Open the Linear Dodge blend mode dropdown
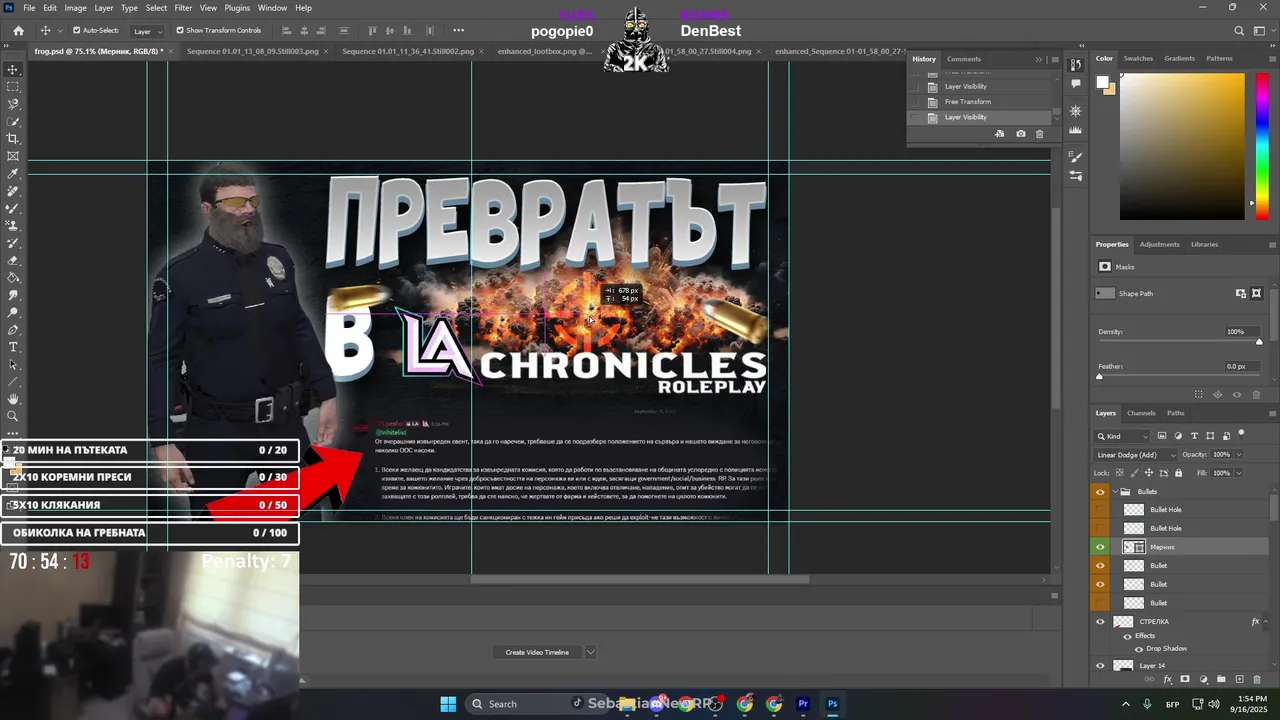Viewport: 1280px width, 720px height. click(1136, 455)
